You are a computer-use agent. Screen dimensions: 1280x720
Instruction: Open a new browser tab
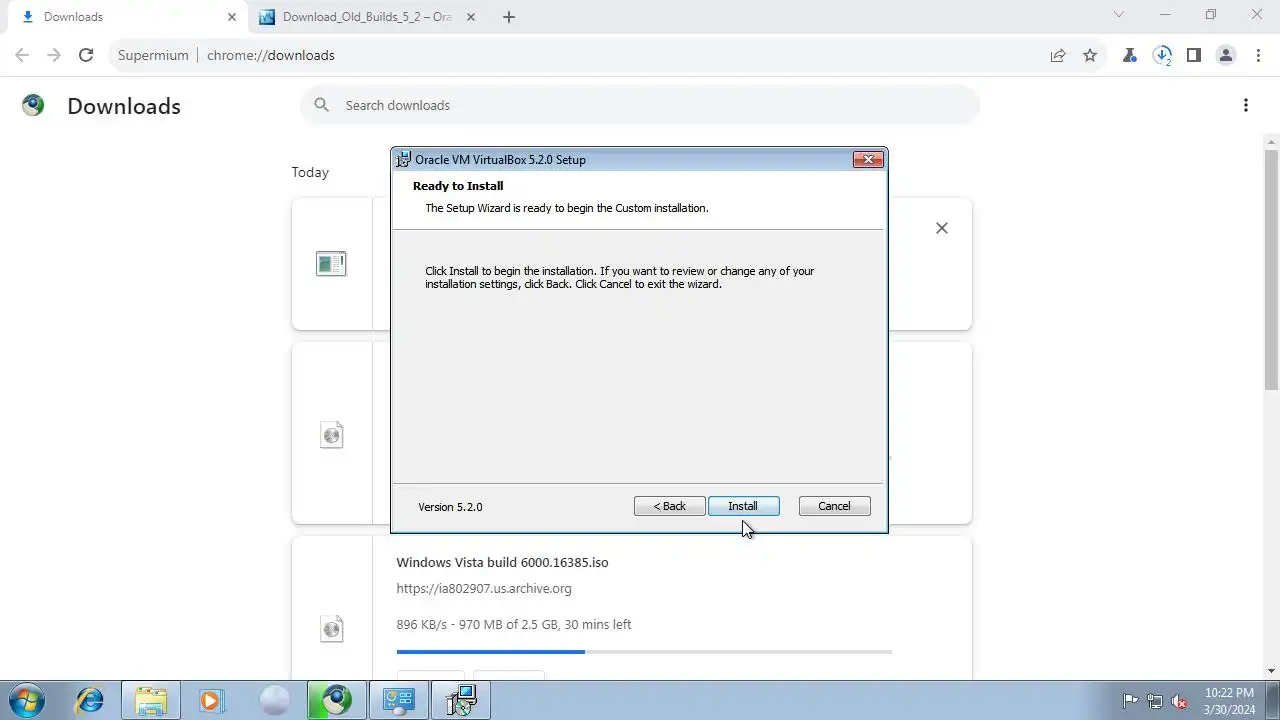(x=509, y=17)
